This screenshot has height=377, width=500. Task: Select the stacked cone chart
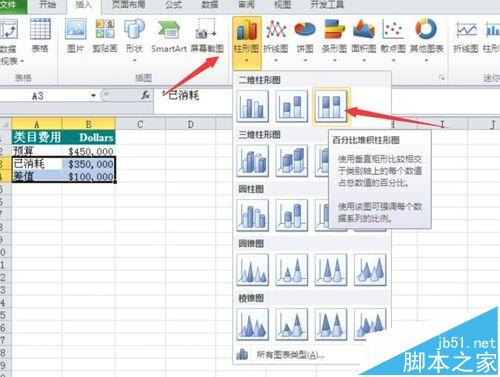pyautogui.click(x=292, y=270)
